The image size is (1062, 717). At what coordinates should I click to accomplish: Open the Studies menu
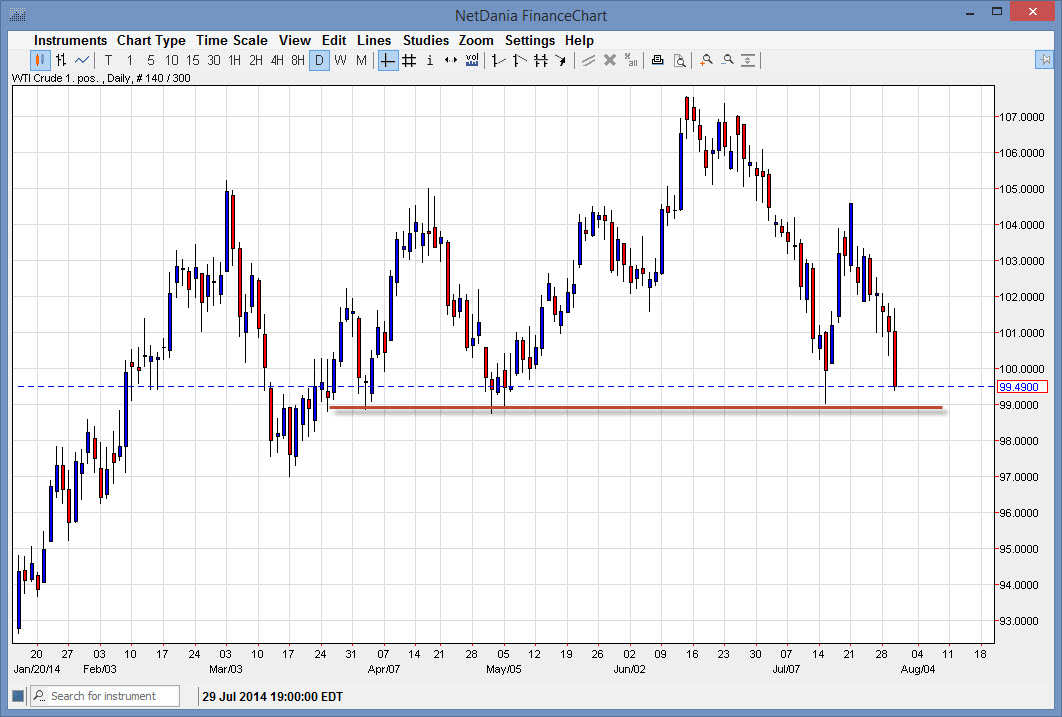point(426,40)
